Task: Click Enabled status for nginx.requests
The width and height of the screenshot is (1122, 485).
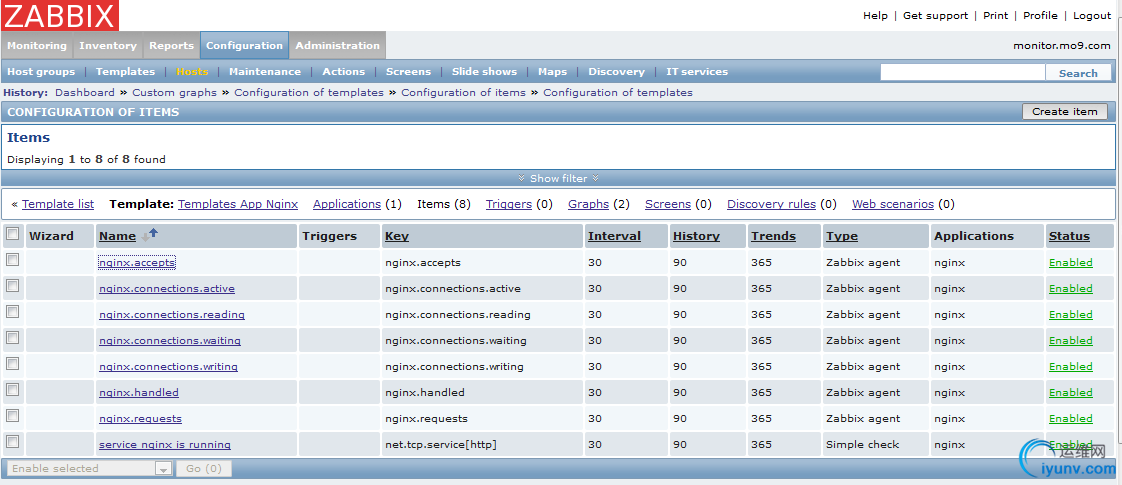Action: pyautogui.click(x=1070, y=419)
